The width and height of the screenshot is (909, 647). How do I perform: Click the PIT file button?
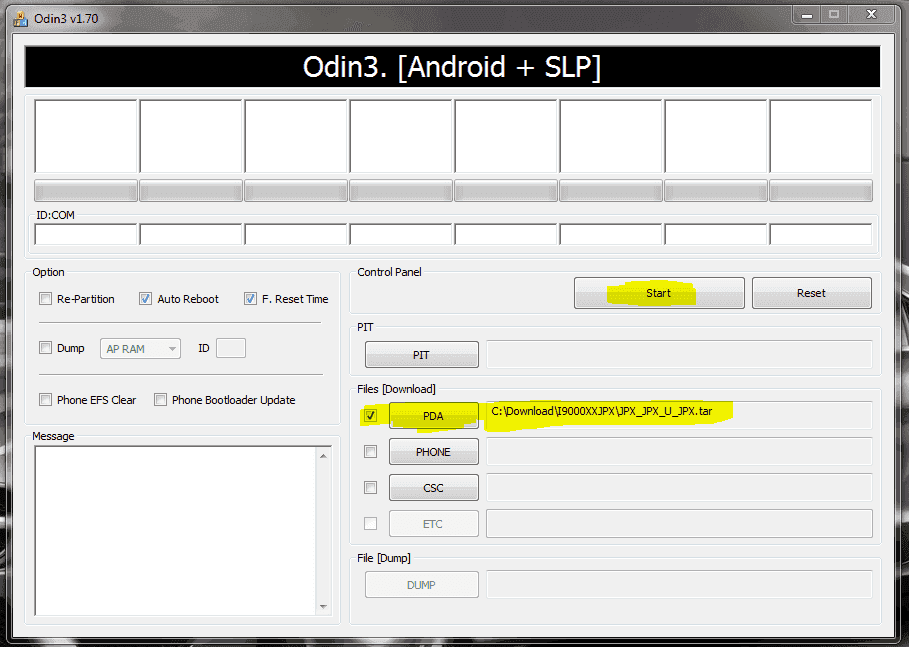421,354
